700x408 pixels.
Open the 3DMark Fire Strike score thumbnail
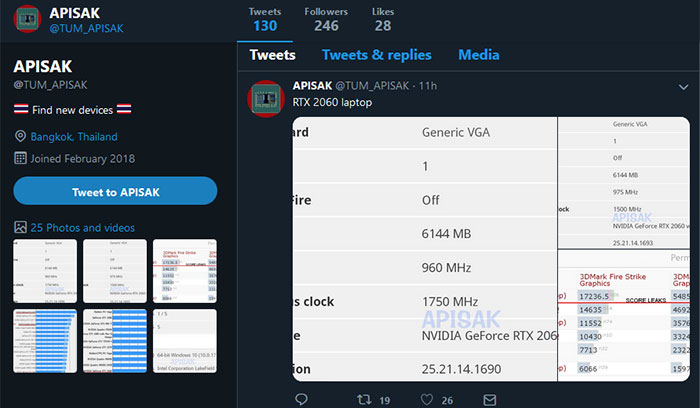point(185,271)
